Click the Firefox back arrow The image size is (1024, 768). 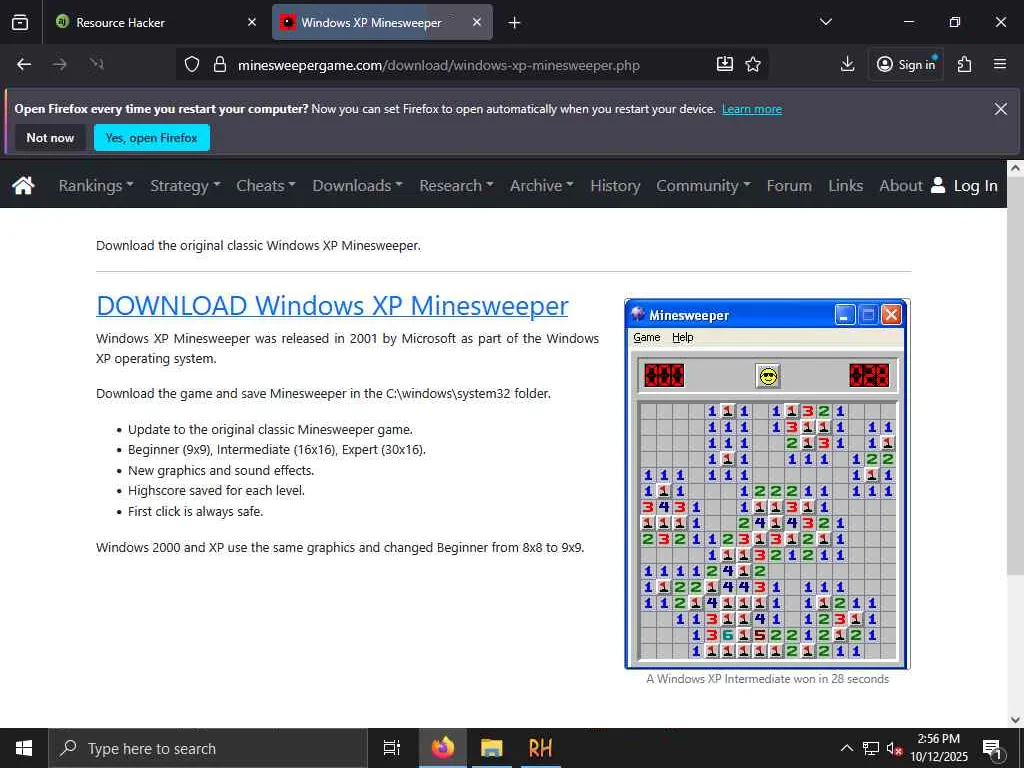(x=24, y=64)
